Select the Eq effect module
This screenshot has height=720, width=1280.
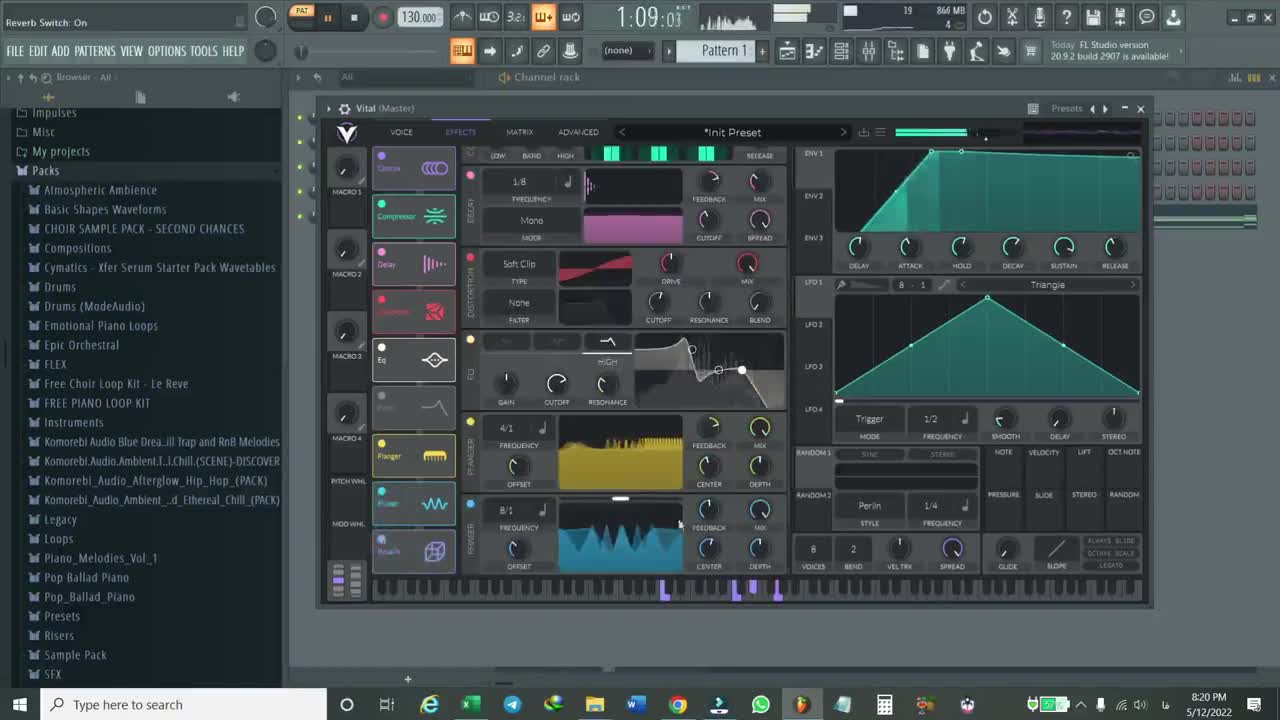(414, 360)
